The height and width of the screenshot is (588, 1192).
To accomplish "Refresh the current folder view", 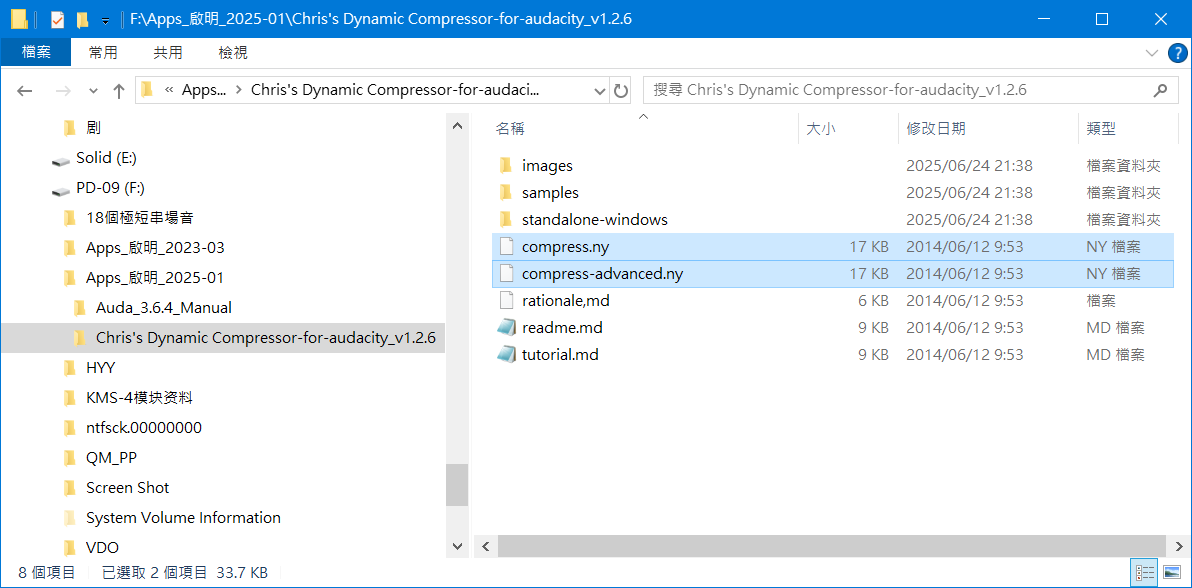I will point(620,91).
